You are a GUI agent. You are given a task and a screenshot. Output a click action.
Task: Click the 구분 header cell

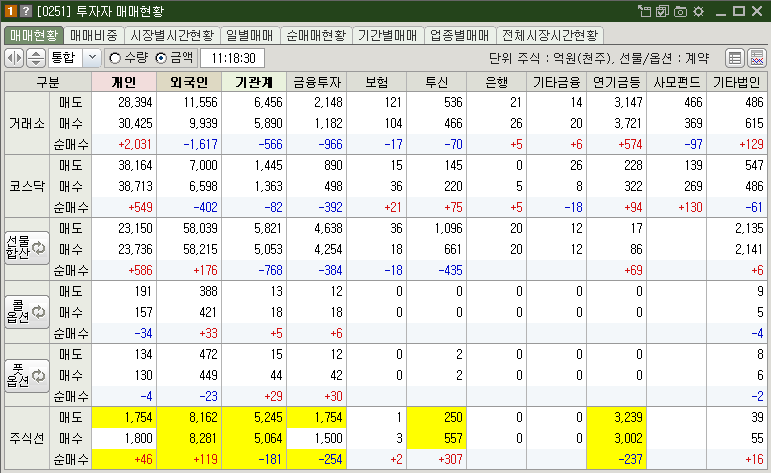[x=48, y=82]
